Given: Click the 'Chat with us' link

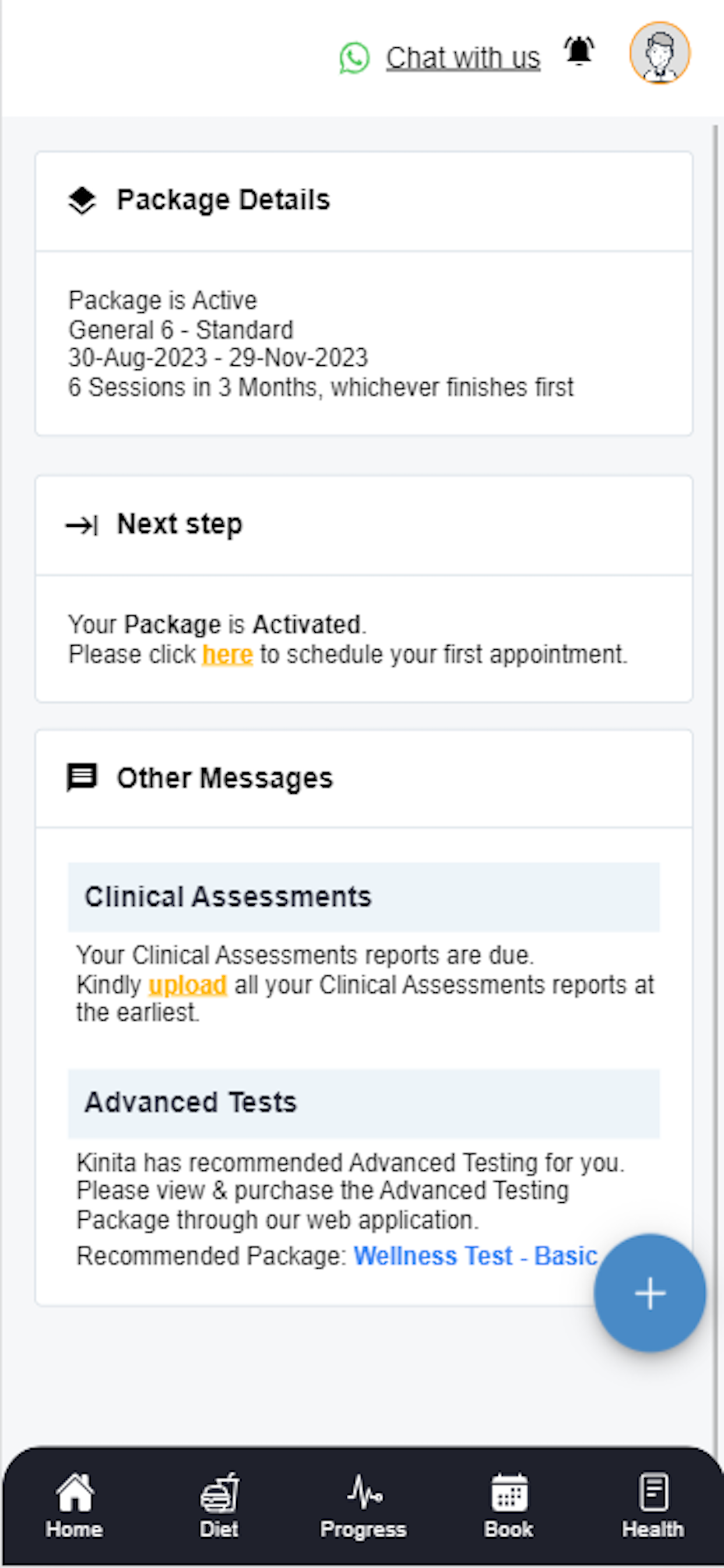Looking at the screenshot, I should tap(463, 58).
